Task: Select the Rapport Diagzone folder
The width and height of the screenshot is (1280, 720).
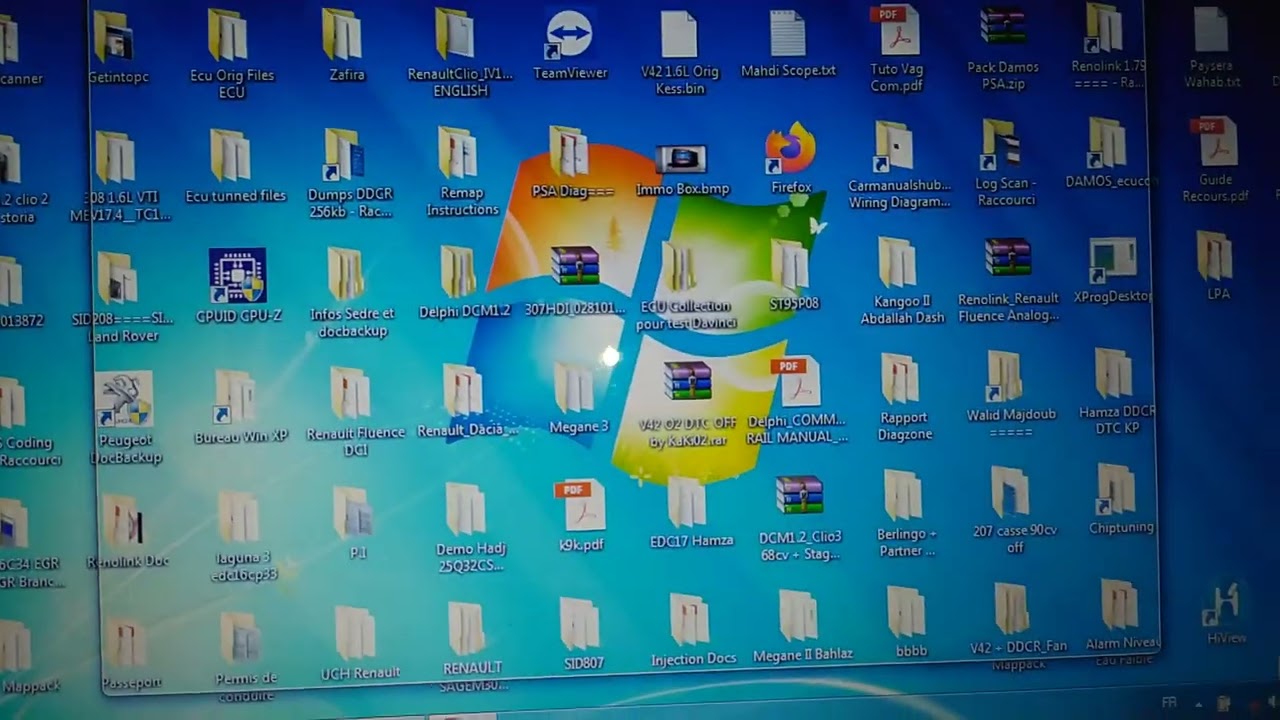Action: click(x=901, y=380)
